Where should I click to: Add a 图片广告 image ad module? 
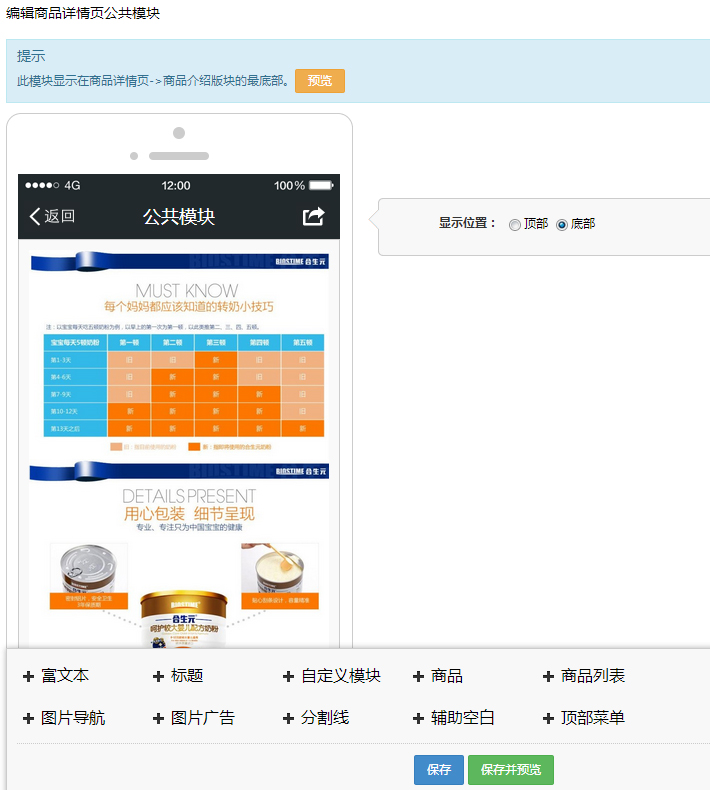pyautogui.click(x=194, y=718)
